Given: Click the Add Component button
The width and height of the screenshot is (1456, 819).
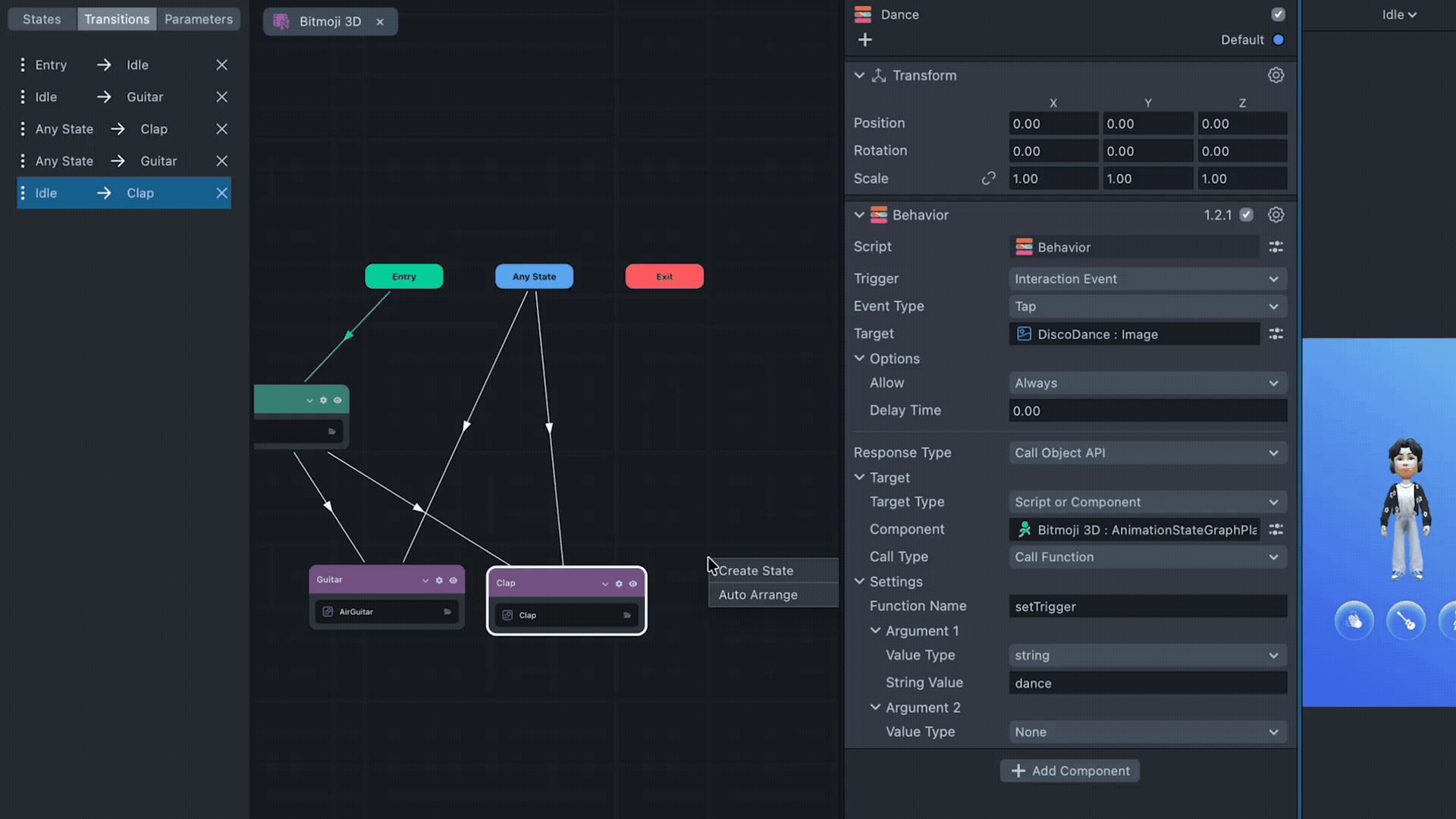Looking at the screenshot, I should coord(1069,771).
